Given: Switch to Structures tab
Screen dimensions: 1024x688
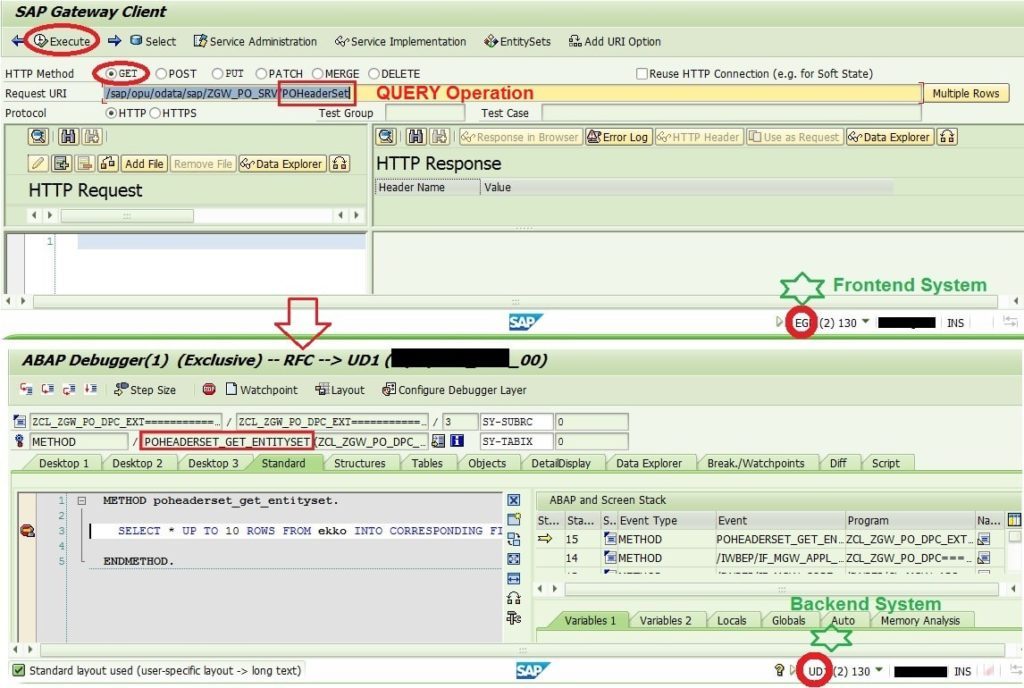Looking at the screenshot, I should pos(359,463).
